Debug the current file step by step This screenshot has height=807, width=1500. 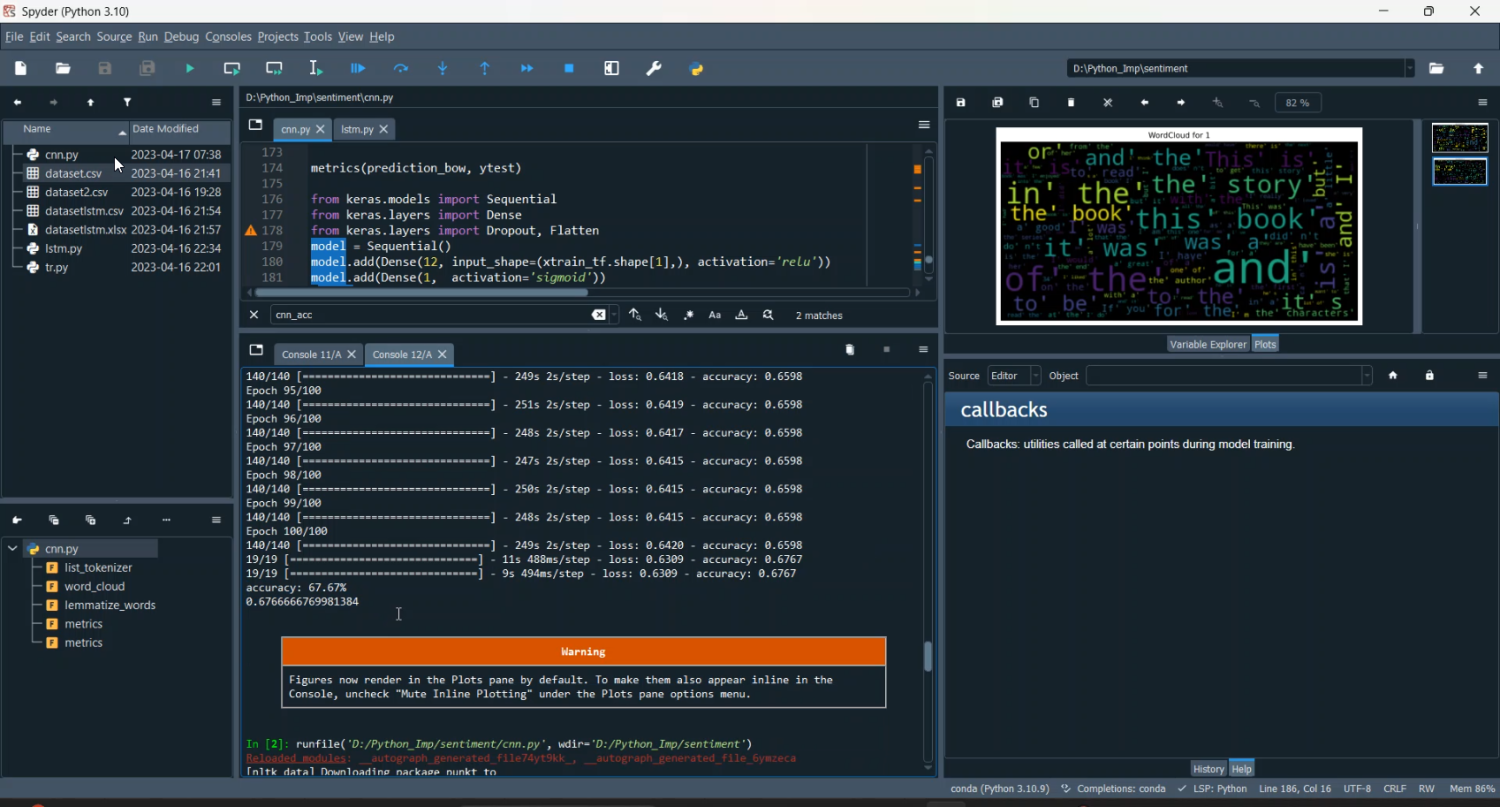[x=358, y=68]
